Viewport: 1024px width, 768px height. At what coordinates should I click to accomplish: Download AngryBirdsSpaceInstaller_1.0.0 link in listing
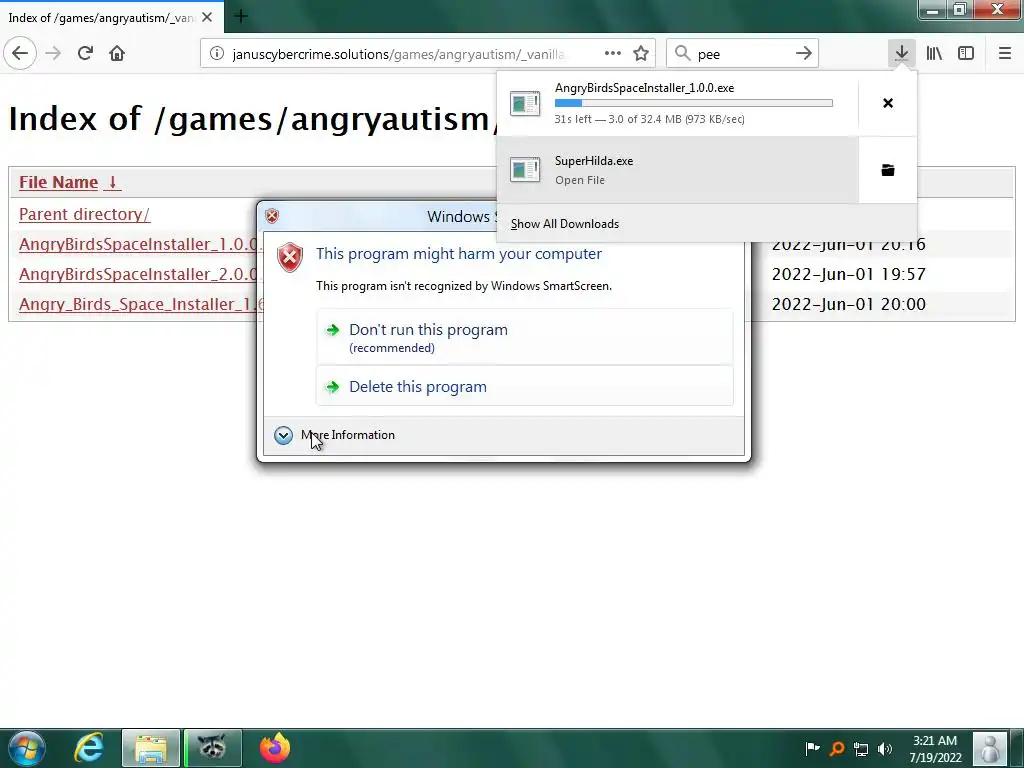click(x=138, y=244)
